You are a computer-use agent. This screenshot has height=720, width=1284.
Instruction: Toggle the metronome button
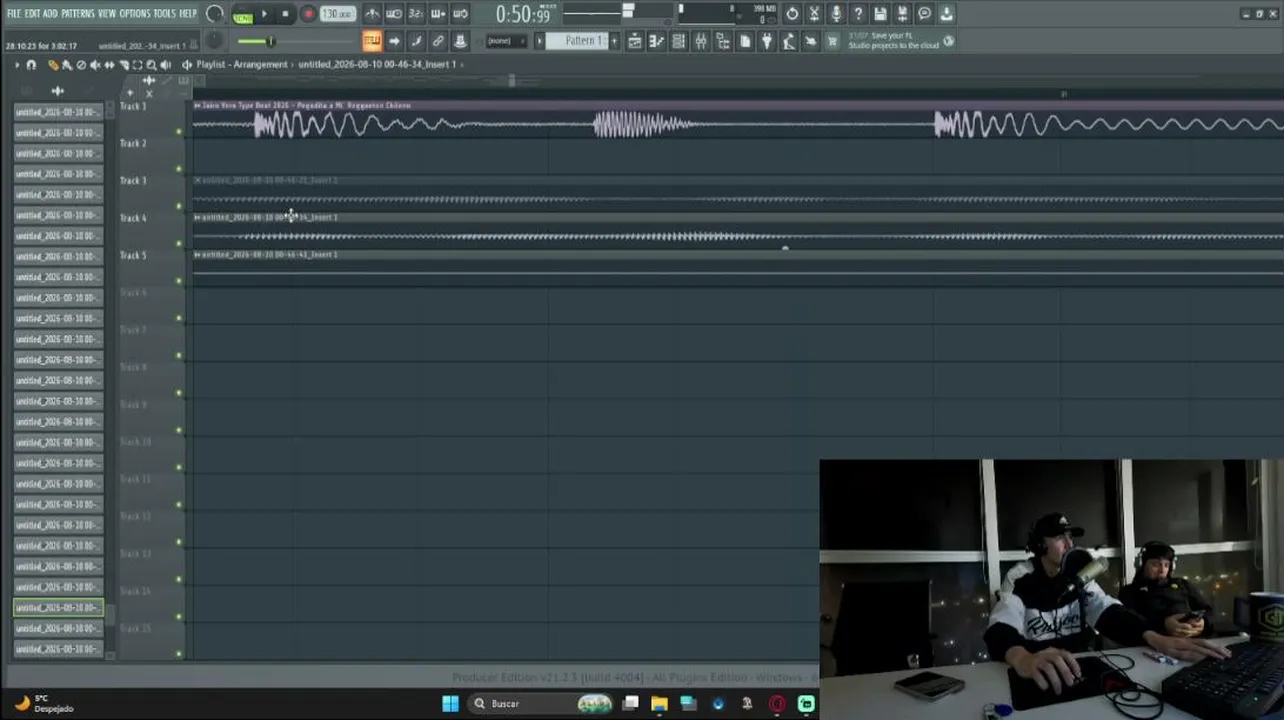click(x=372, y=14)
